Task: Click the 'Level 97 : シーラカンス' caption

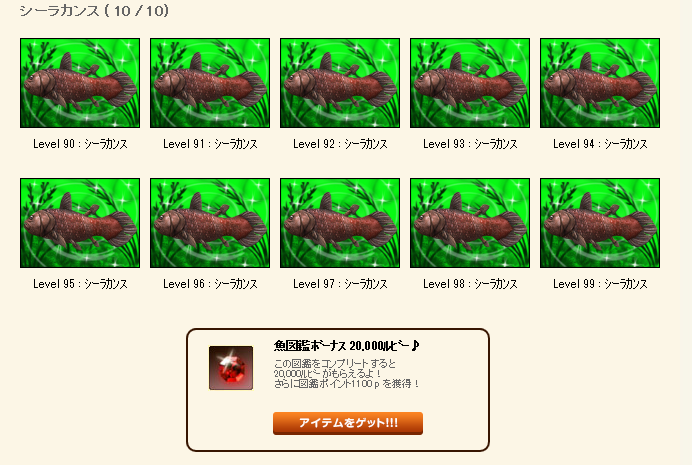Action: coord(340,284)
